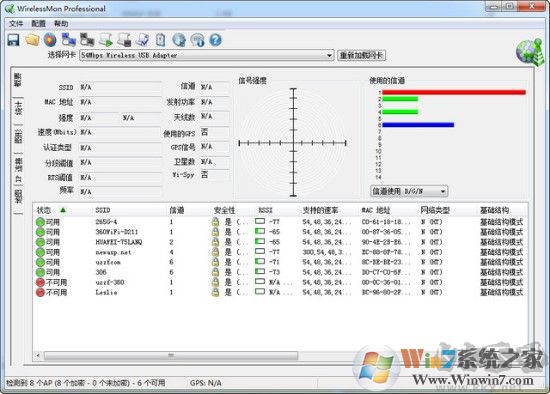Click the green channel 4 usage bar
This screenshot has width=550, height=394.
click(x=400, y=112)
